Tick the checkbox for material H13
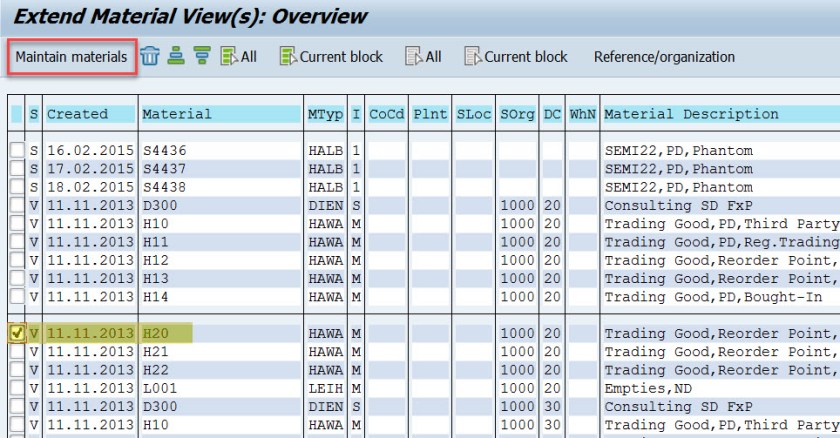This screenshot has height=438, width=840. tap(17, 278)
